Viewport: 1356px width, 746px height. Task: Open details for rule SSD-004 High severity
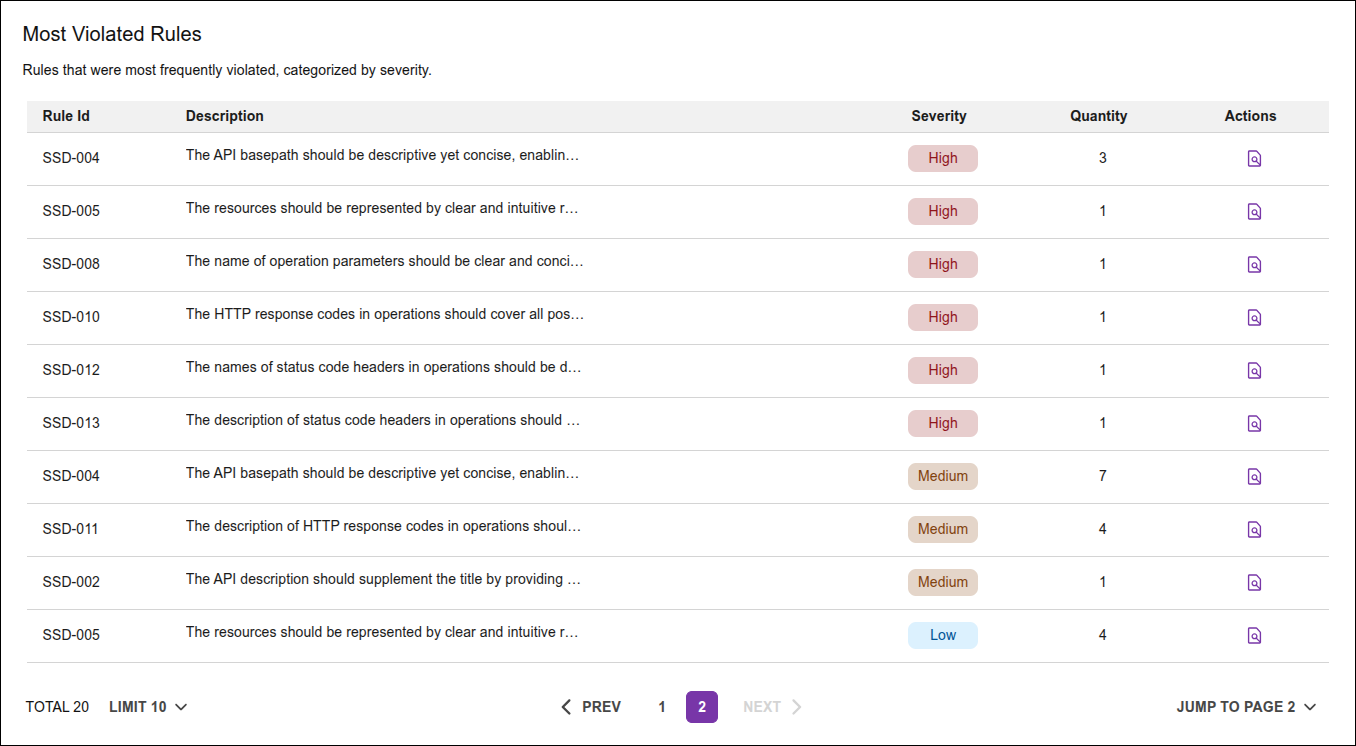click(1254, 158)
